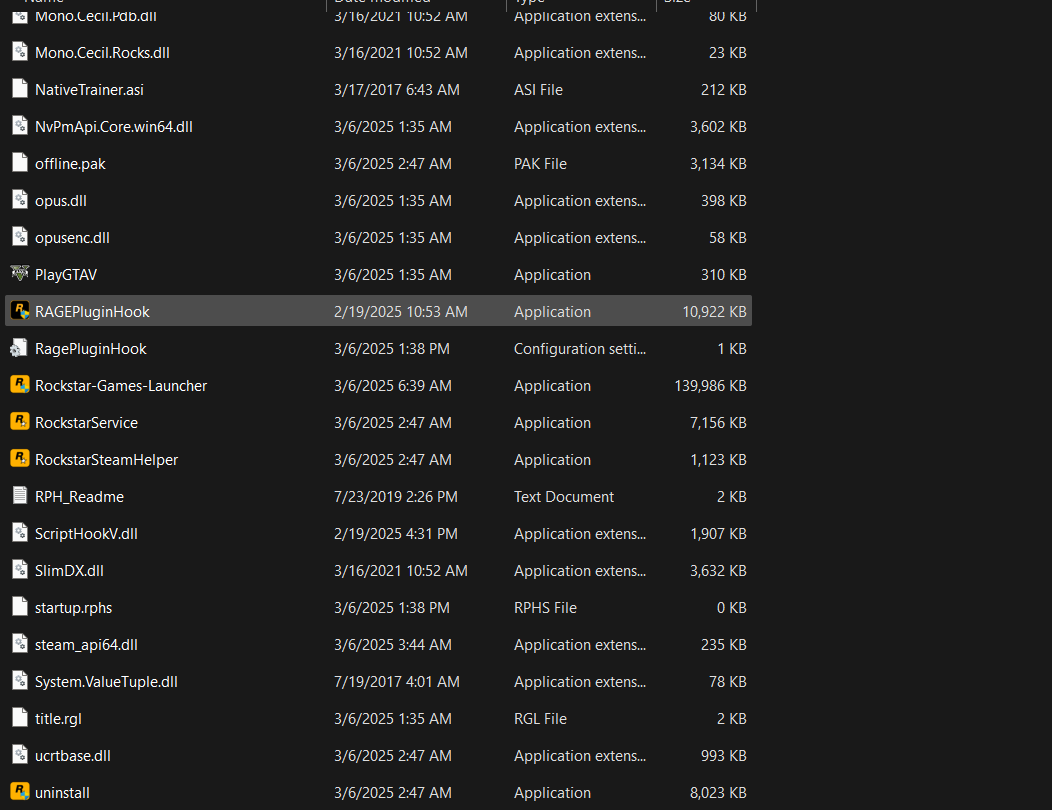
Task: Click the Rockstar-Games-Launcher icon
Action: 20,385
